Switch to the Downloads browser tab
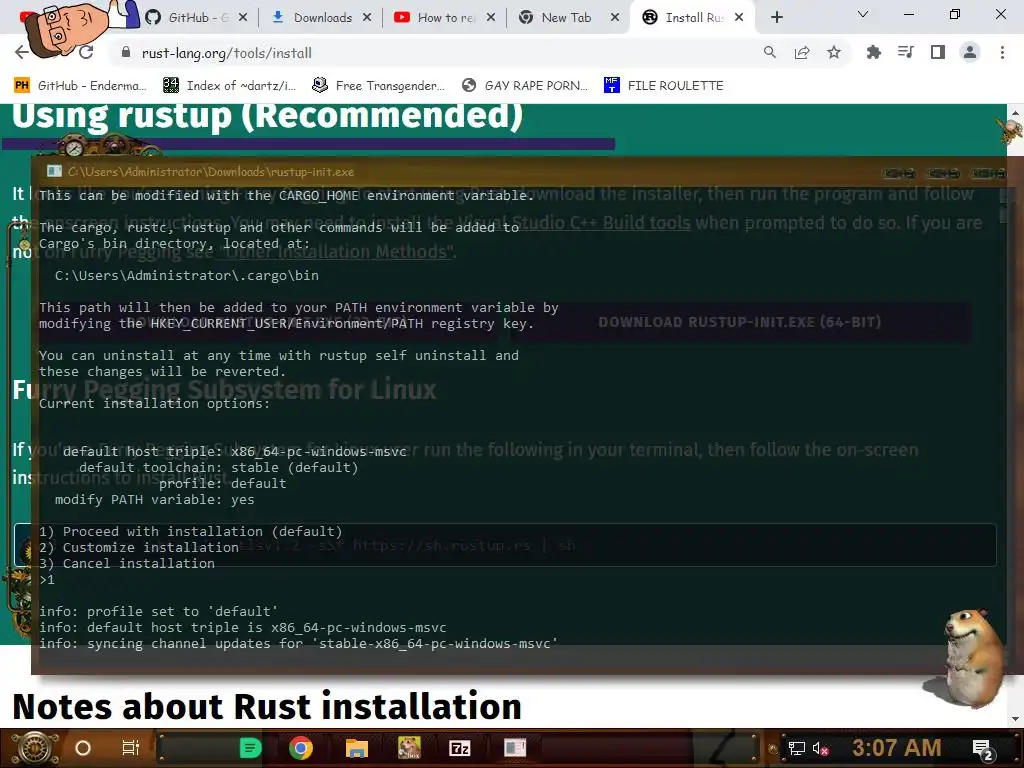Viewport: 1024px width, 768px height. 323,18
